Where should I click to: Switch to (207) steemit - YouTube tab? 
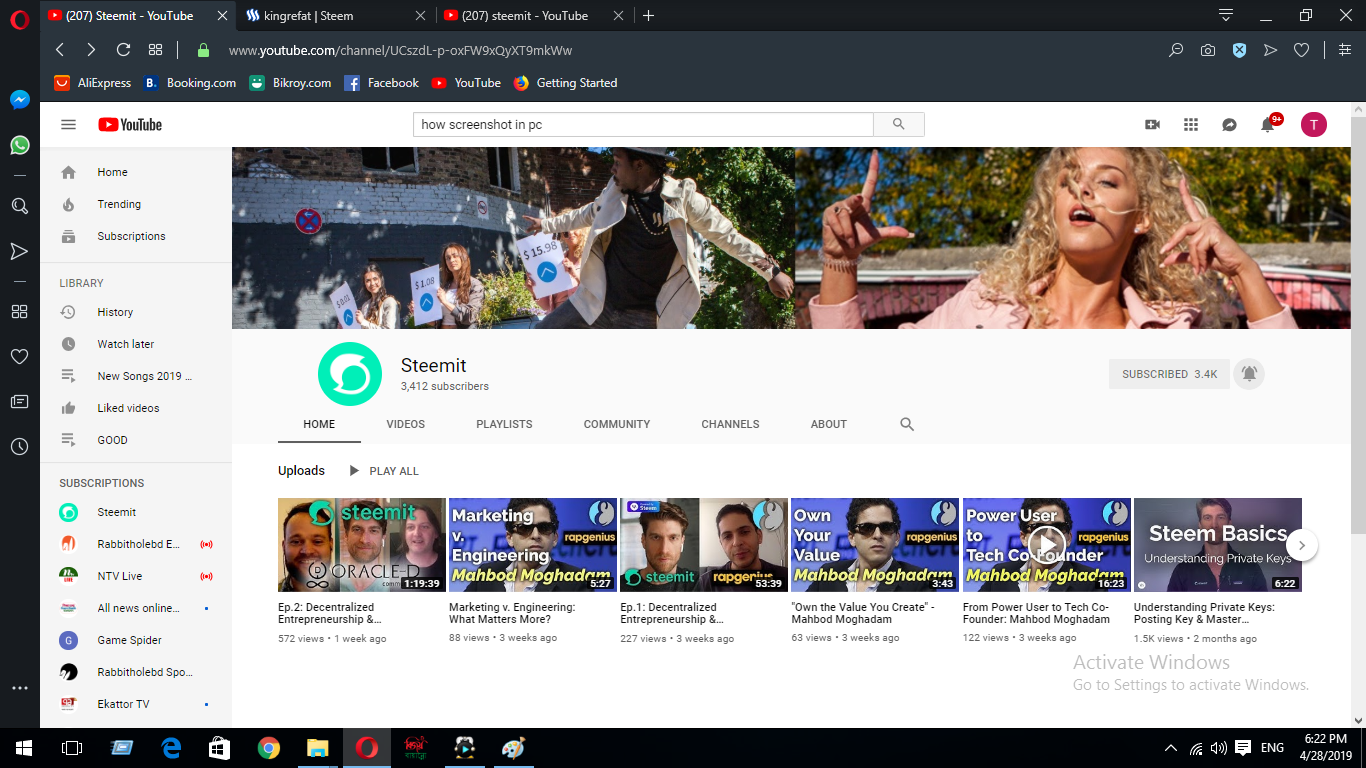coord(534,16)
